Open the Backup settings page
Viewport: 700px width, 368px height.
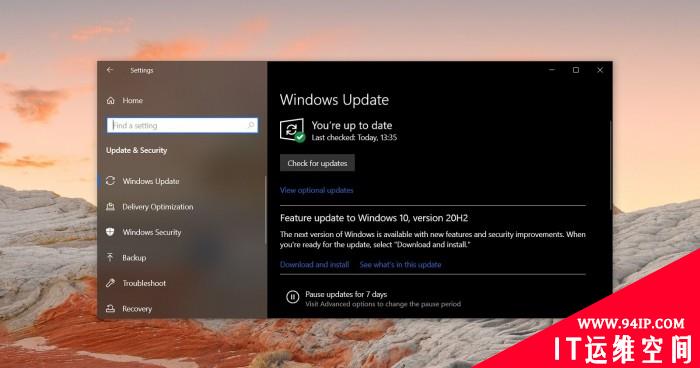182,258
